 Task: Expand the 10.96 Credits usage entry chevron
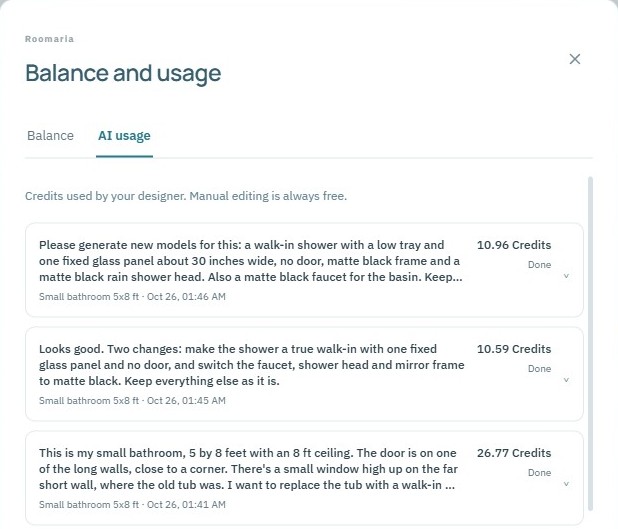coord(566,276)
